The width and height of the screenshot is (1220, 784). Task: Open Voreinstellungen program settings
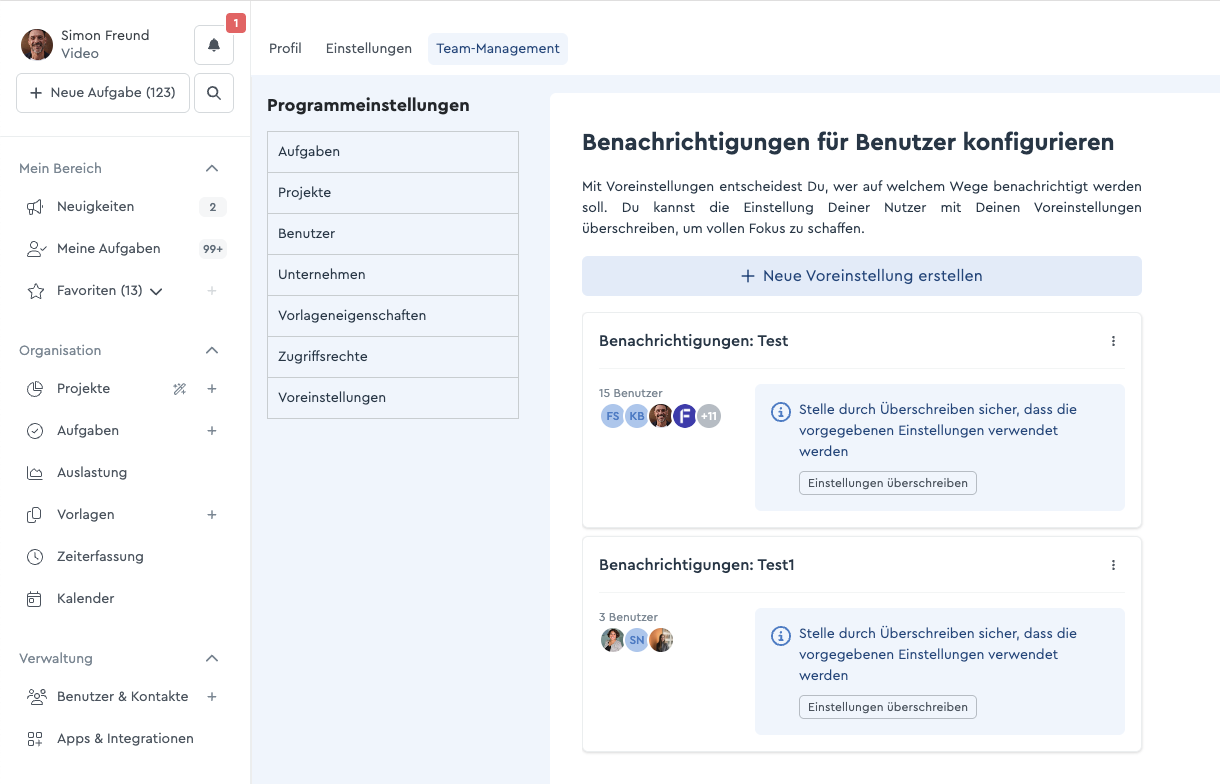393,398
